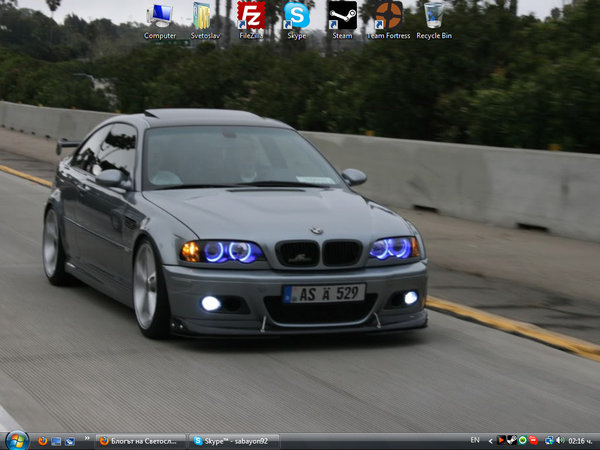The image size is (600, 450).
Task: Expand Quick Launch overflow chevron
Action: [x=87, y=438]
